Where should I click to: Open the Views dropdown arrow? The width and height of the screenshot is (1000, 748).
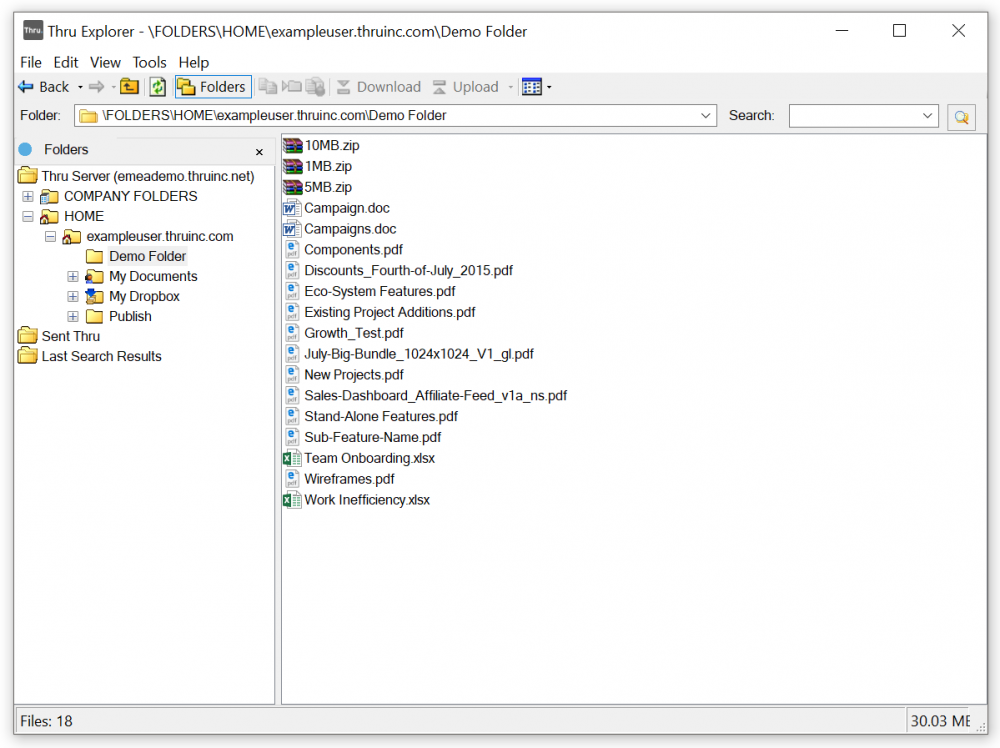(549, 87)
